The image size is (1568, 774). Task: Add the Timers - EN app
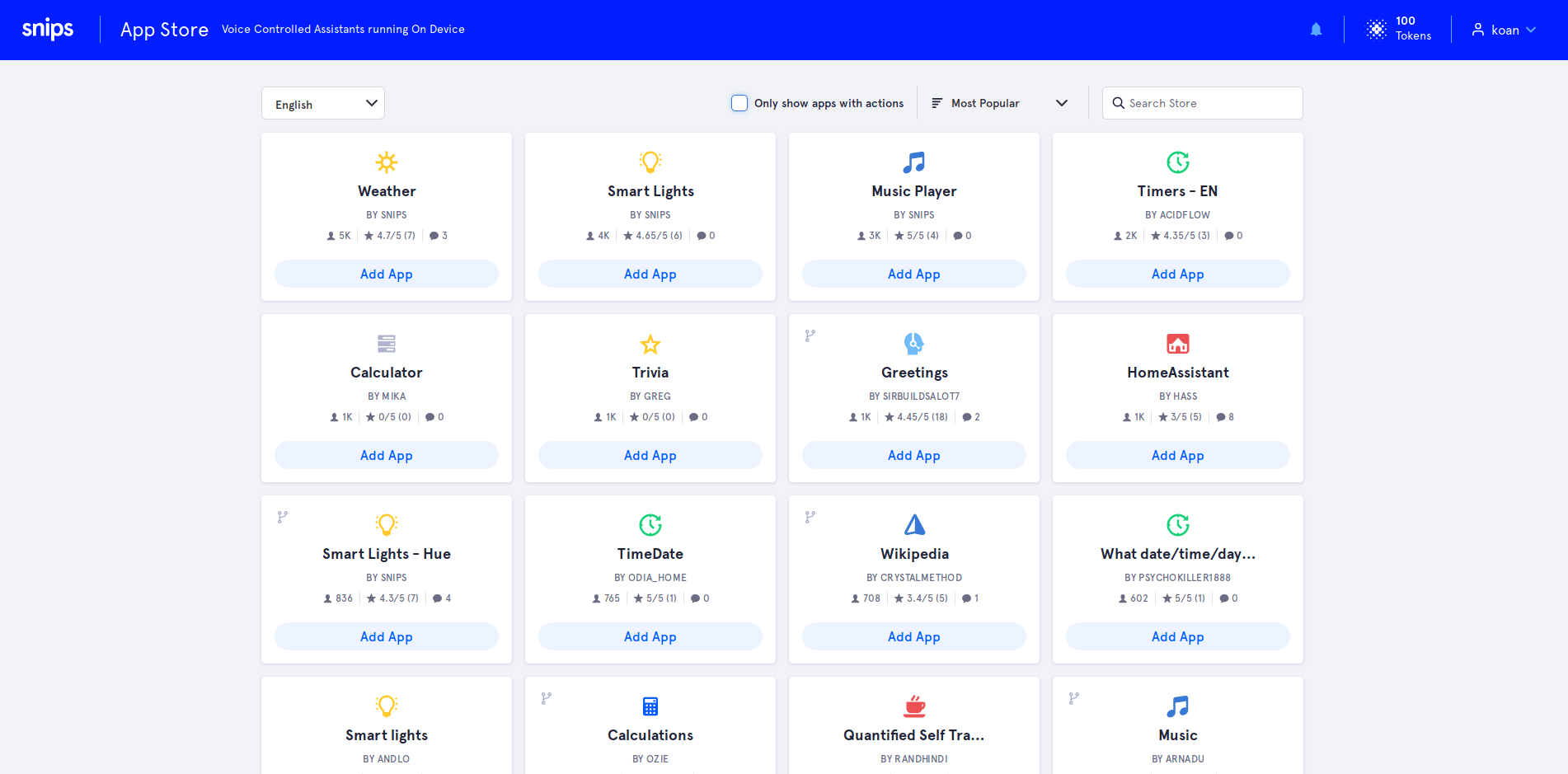tap(1178, 274)
